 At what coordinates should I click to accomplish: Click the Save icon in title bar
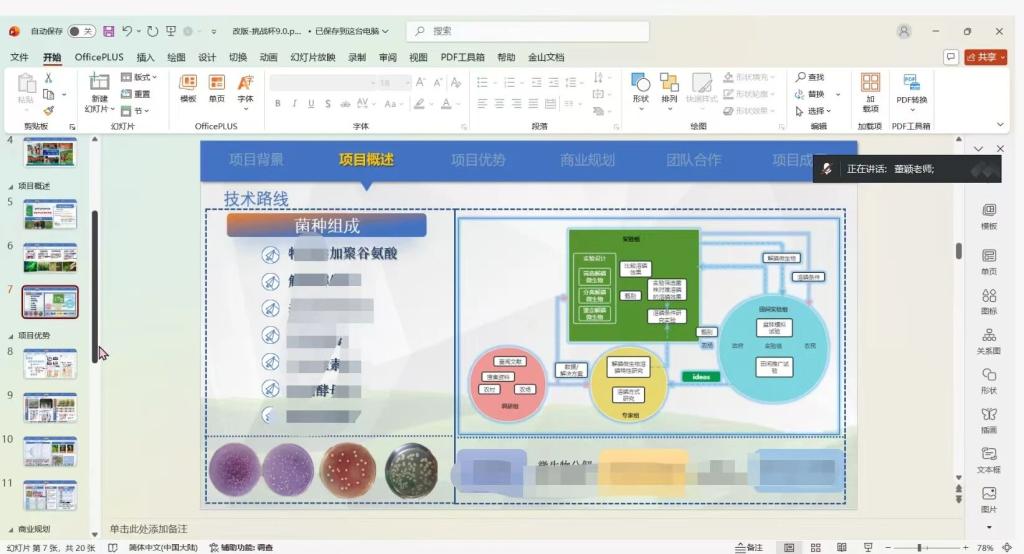click(108, 31)
